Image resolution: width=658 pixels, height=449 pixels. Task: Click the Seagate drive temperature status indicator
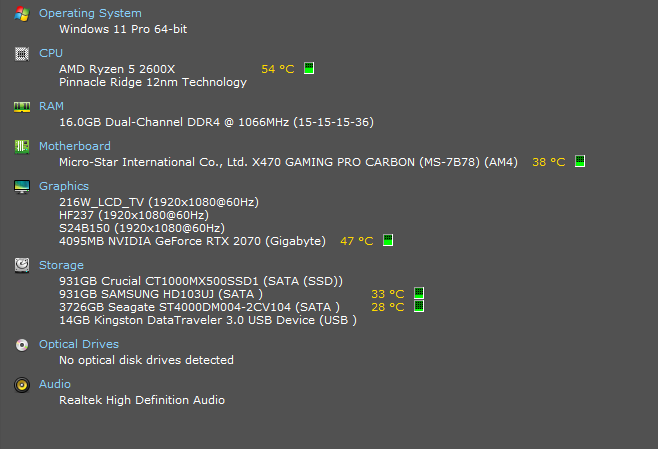click(x=419, y=306)
